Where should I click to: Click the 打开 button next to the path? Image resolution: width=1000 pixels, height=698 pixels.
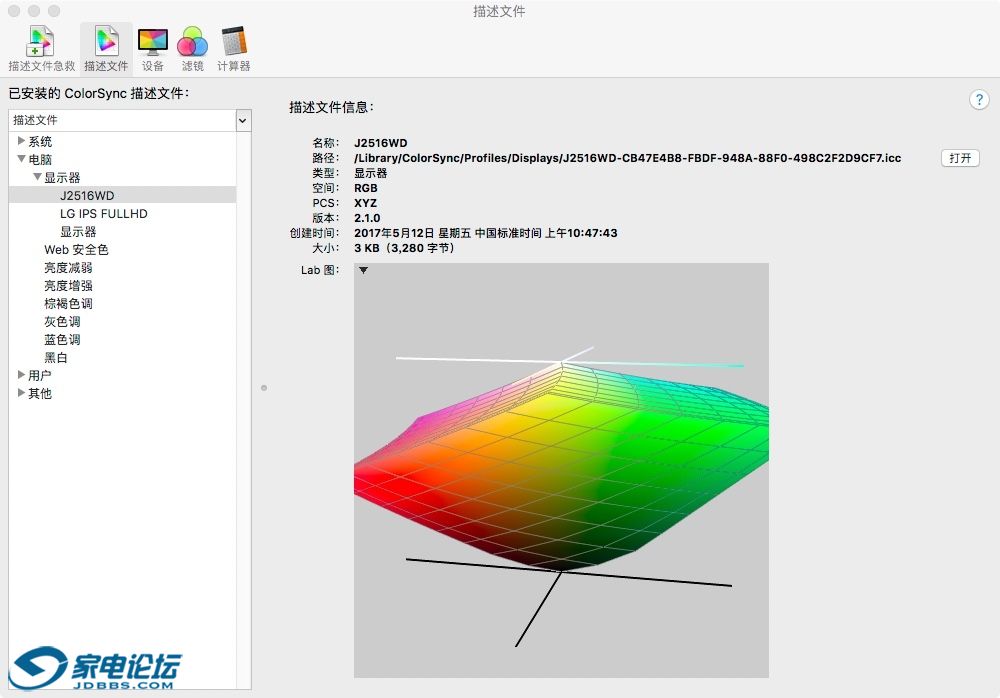(960, 158)
